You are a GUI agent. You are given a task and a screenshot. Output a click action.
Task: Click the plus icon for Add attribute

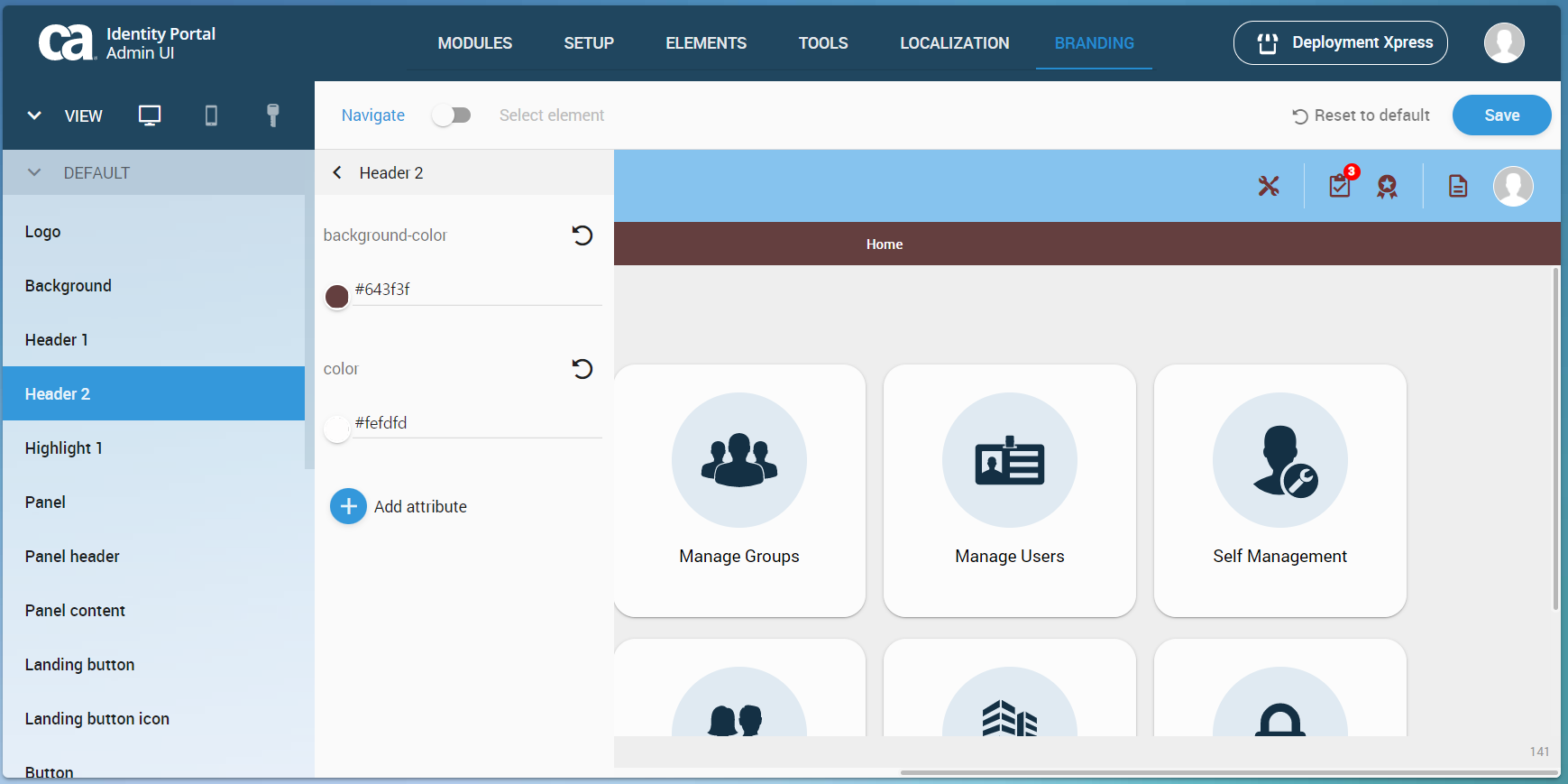pyautogui.click(x=348, y=506)
